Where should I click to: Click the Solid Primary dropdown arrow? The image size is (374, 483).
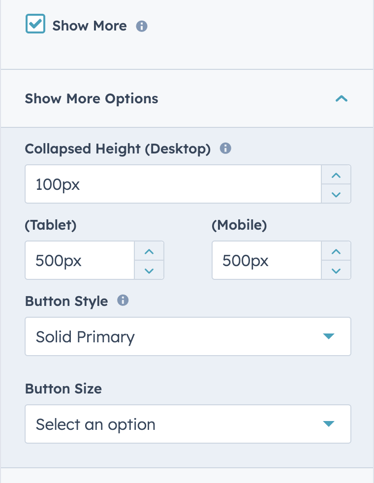[x=329, y=336]
